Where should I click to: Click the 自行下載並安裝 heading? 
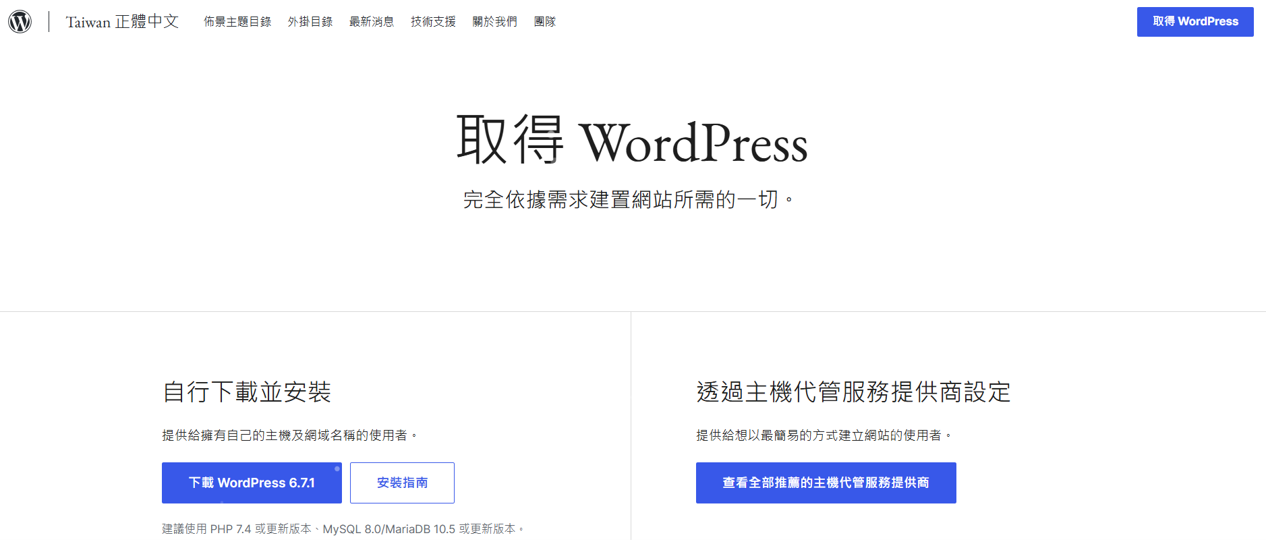click(247, 392)
